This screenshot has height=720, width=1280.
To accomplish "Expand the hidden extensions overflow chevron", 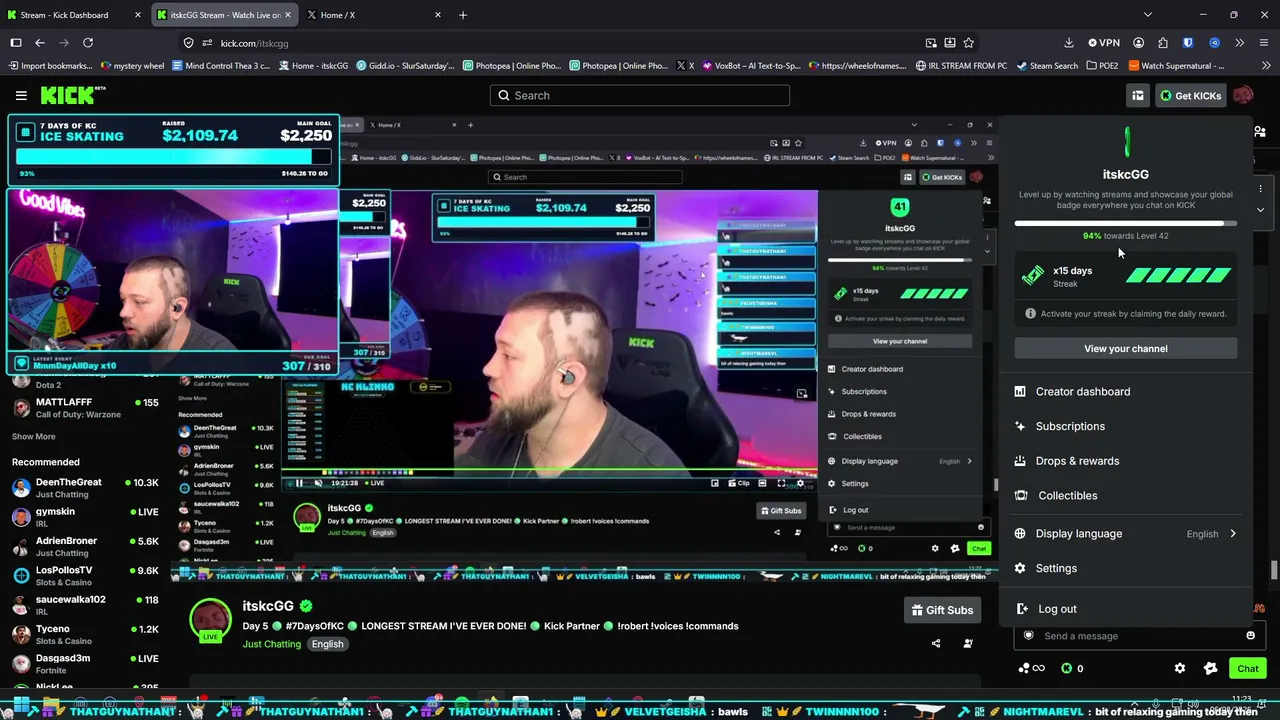I will [1239, 43].
